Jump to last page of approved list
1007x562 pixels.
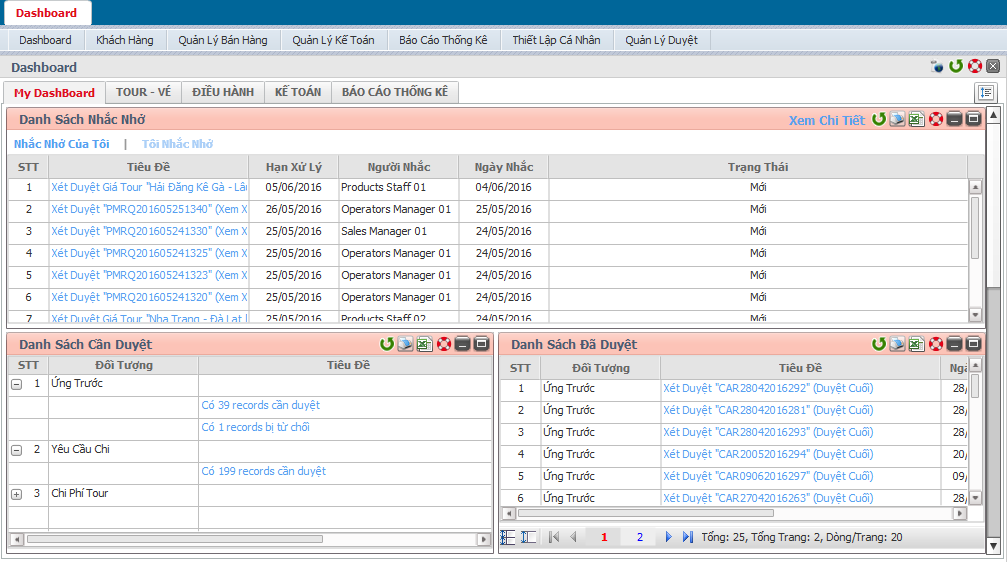pos(688,537)
